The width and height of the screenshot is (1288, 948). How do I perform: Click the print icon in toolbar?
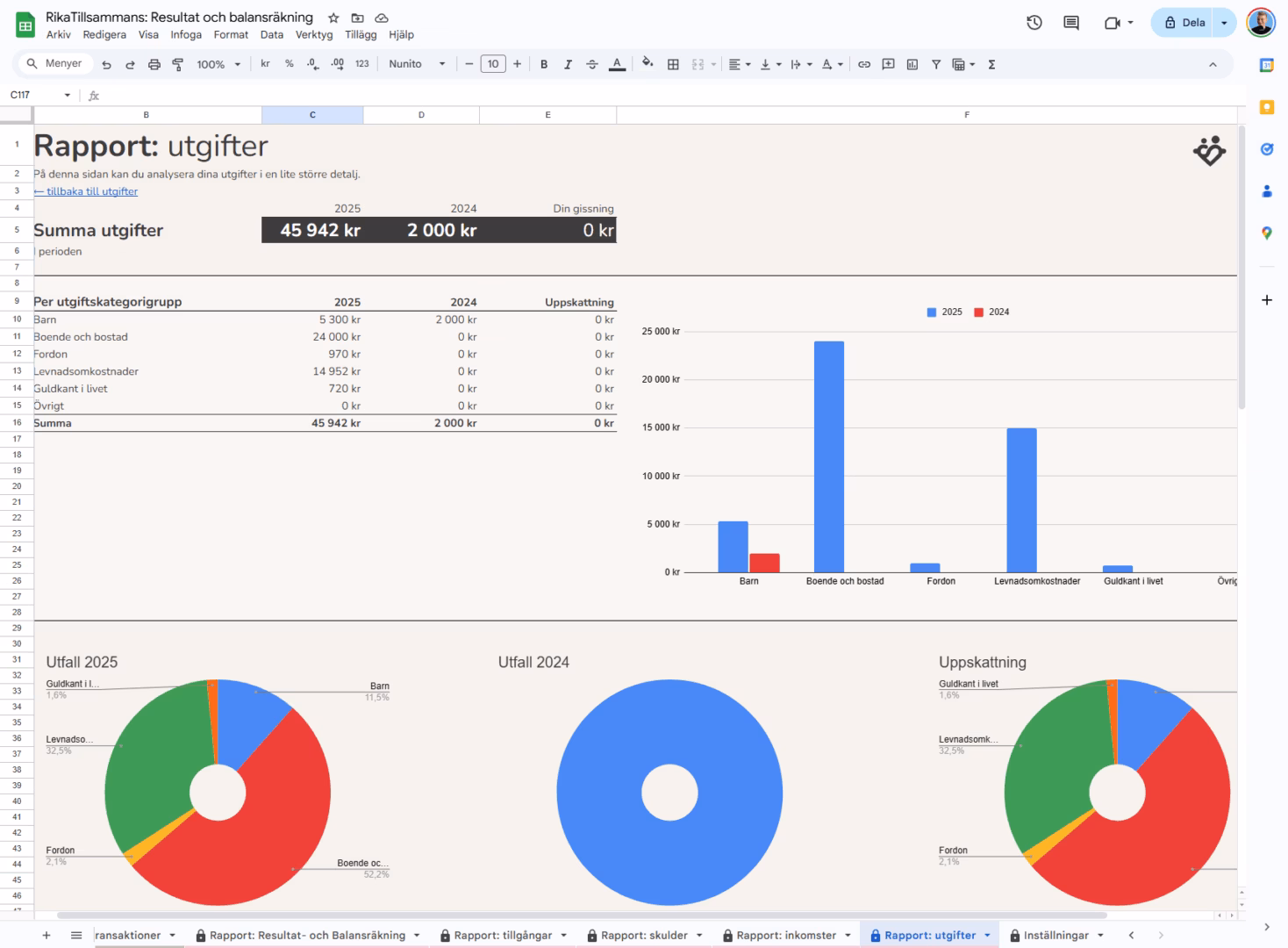(154, 64)
